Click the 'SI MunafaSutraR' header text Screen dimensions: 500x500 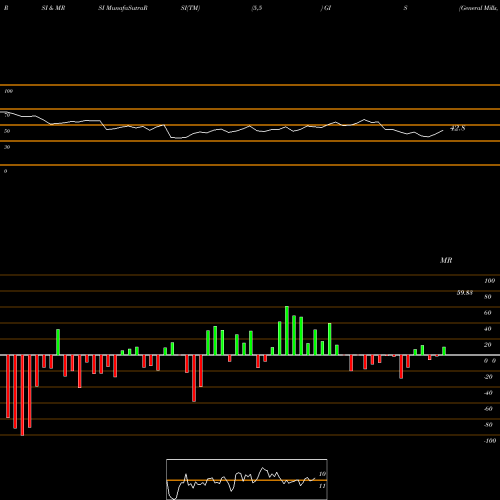click(123, 8)
